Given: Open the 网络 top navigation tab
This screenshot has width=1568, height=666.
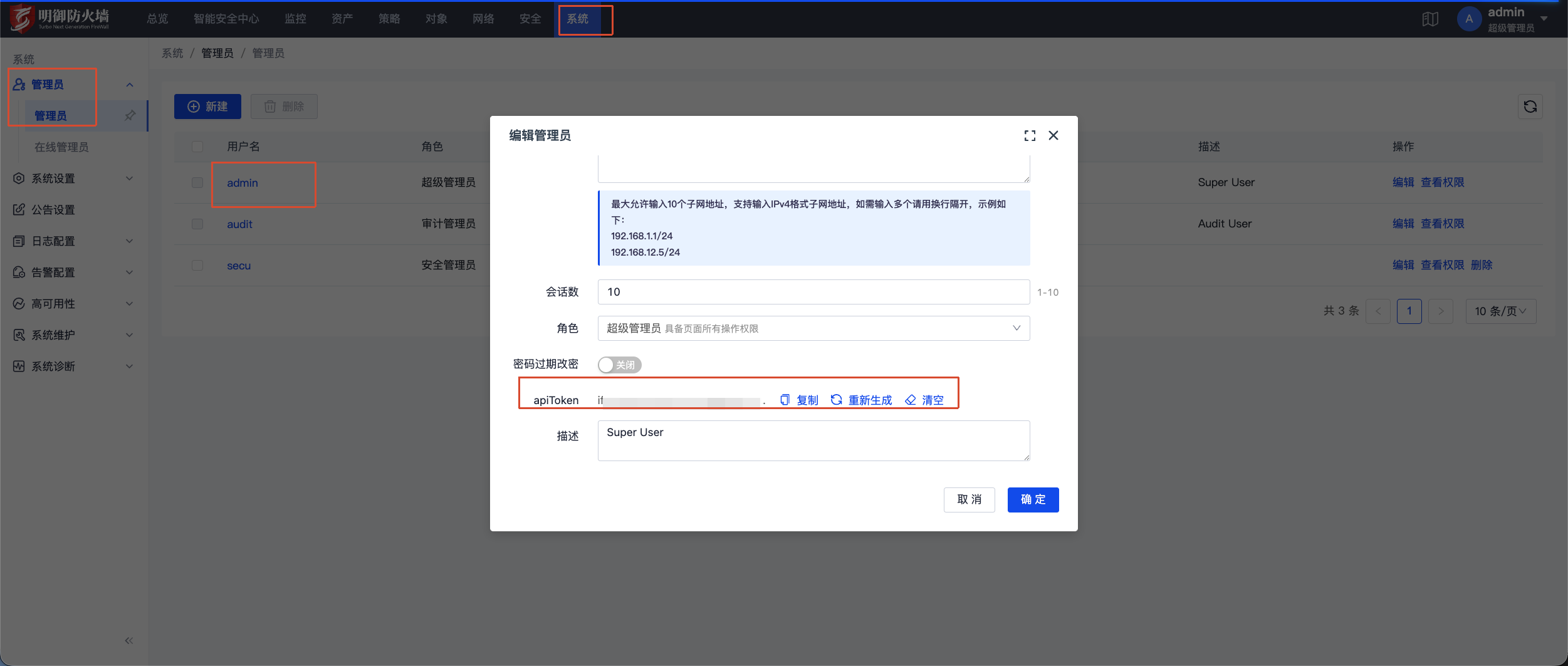Looking at the screenshot, I should coord(483,19).
